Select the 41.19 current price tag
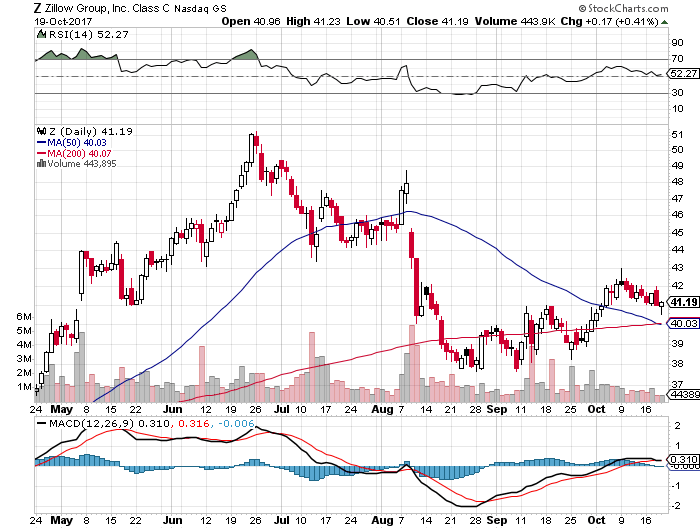700x528 pixels. (682, 302)
